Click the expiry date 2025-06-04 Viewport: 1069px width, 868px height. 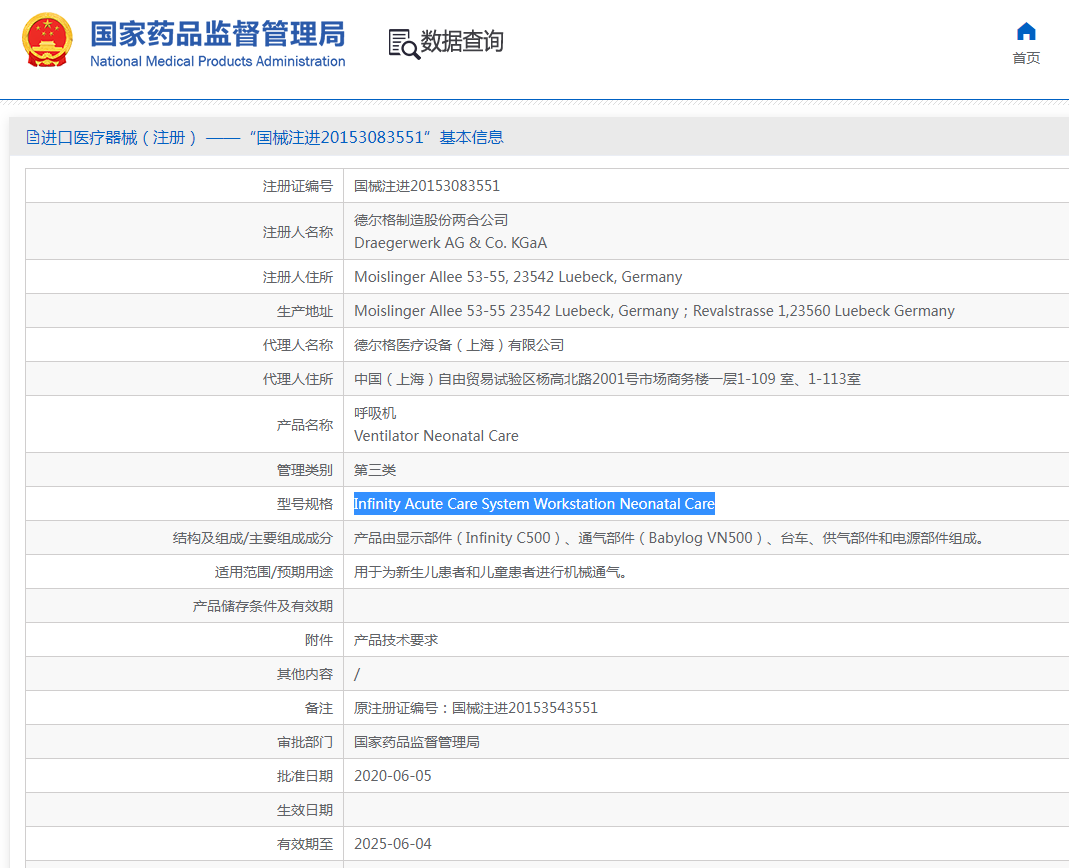tap(393, 844)
